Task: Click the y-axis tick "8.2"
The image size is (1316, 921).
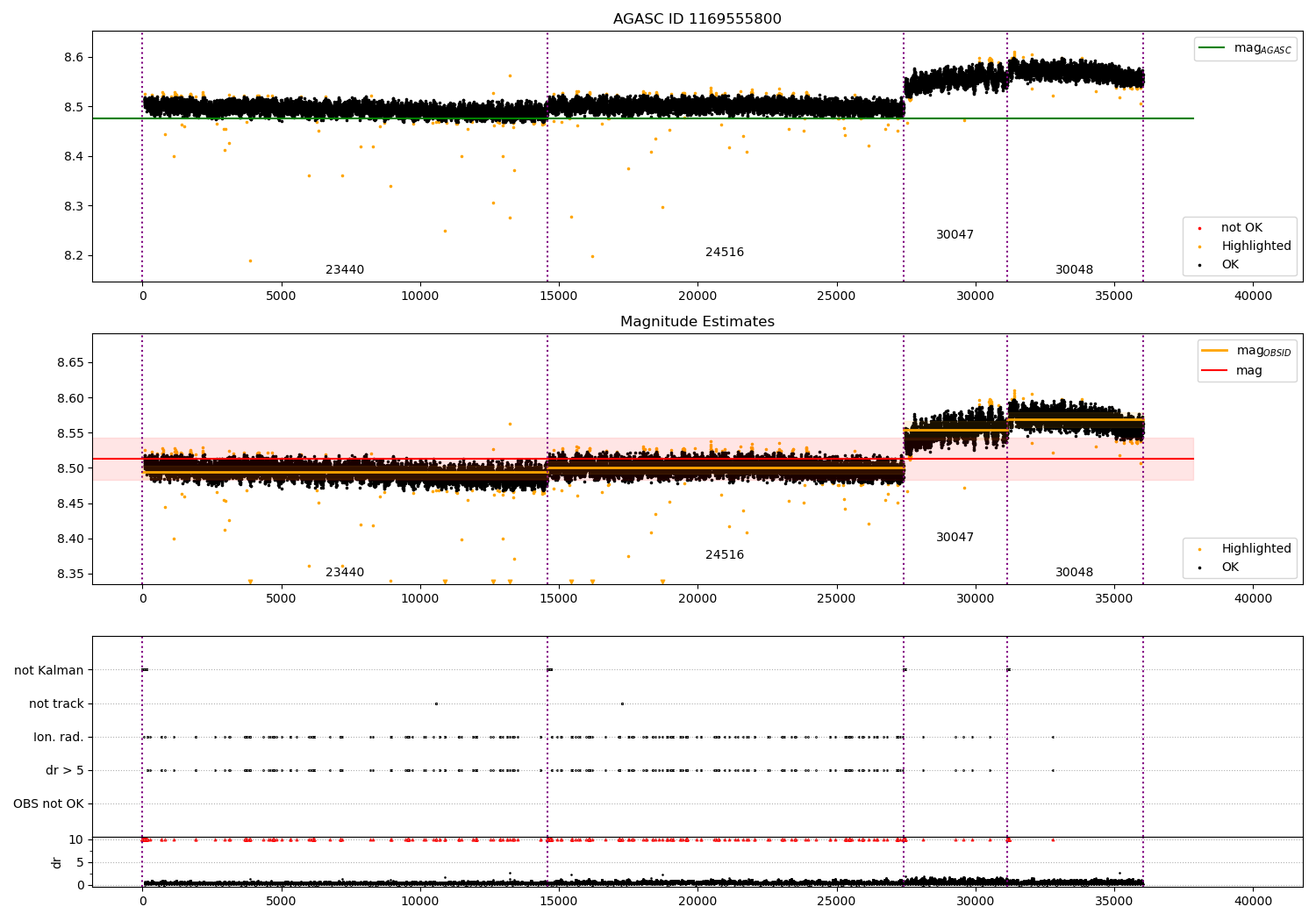Action: click(74, 256)
